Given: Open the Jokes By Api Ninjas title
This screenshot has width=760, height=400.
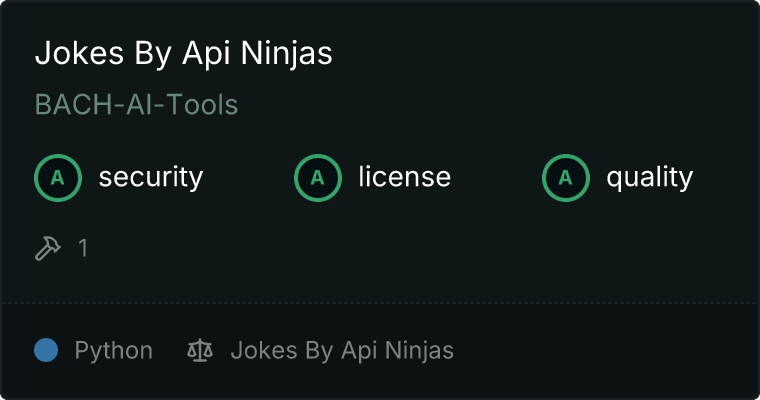Looking at the screenshot, I should point(183,54).
